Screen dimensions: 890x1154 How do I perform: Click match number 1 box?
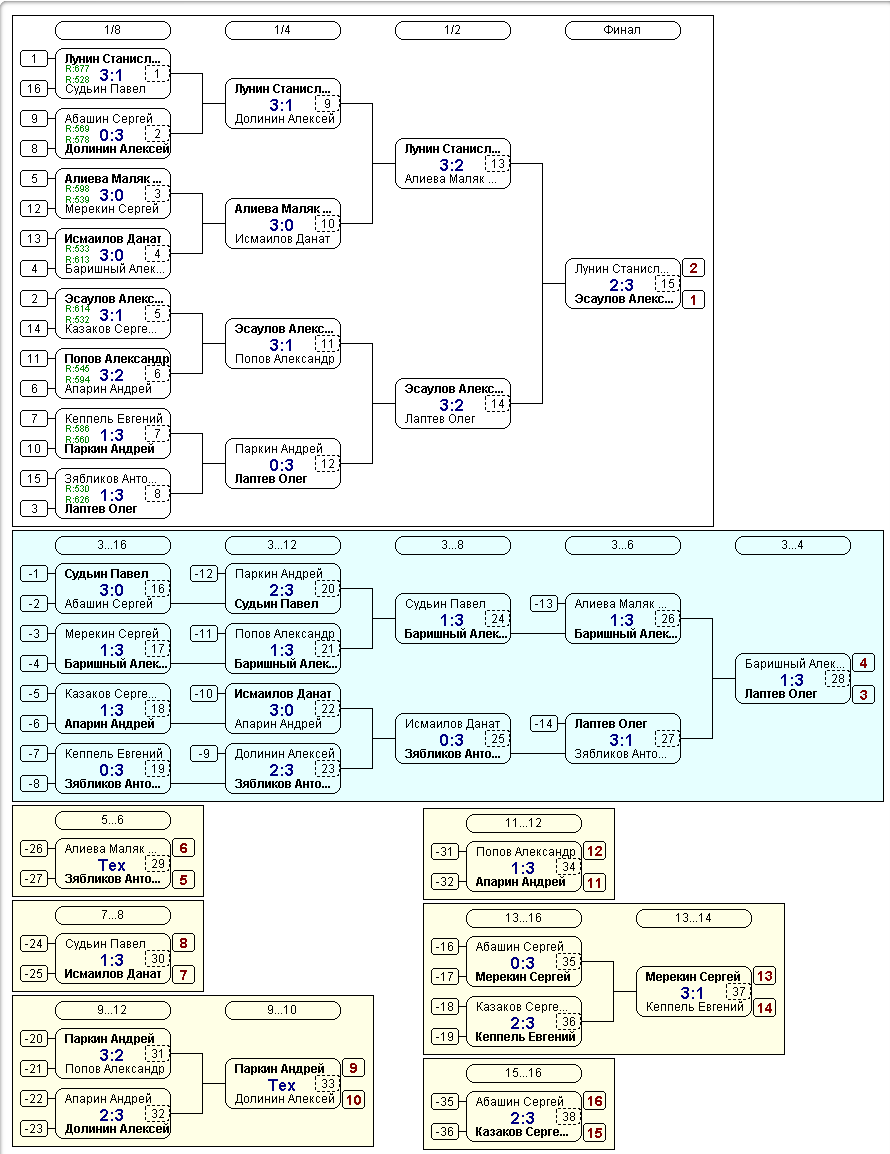pos(157,74)
